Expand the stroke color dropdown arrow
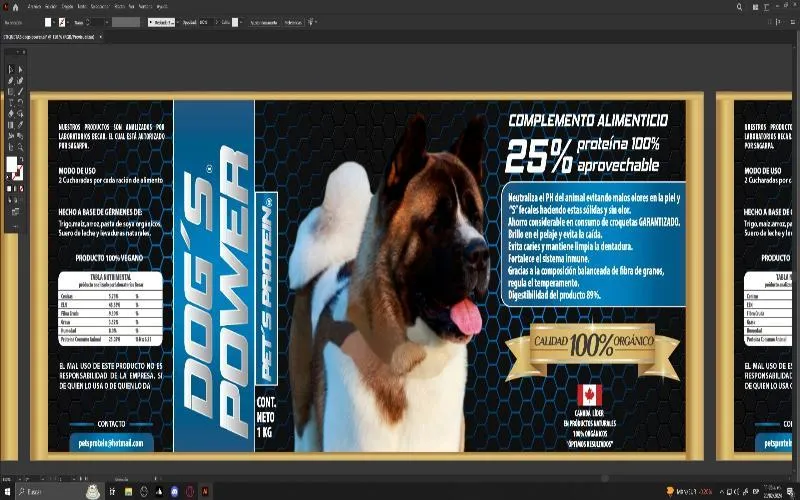The image size is (800, 500). [x=67, y=22]
